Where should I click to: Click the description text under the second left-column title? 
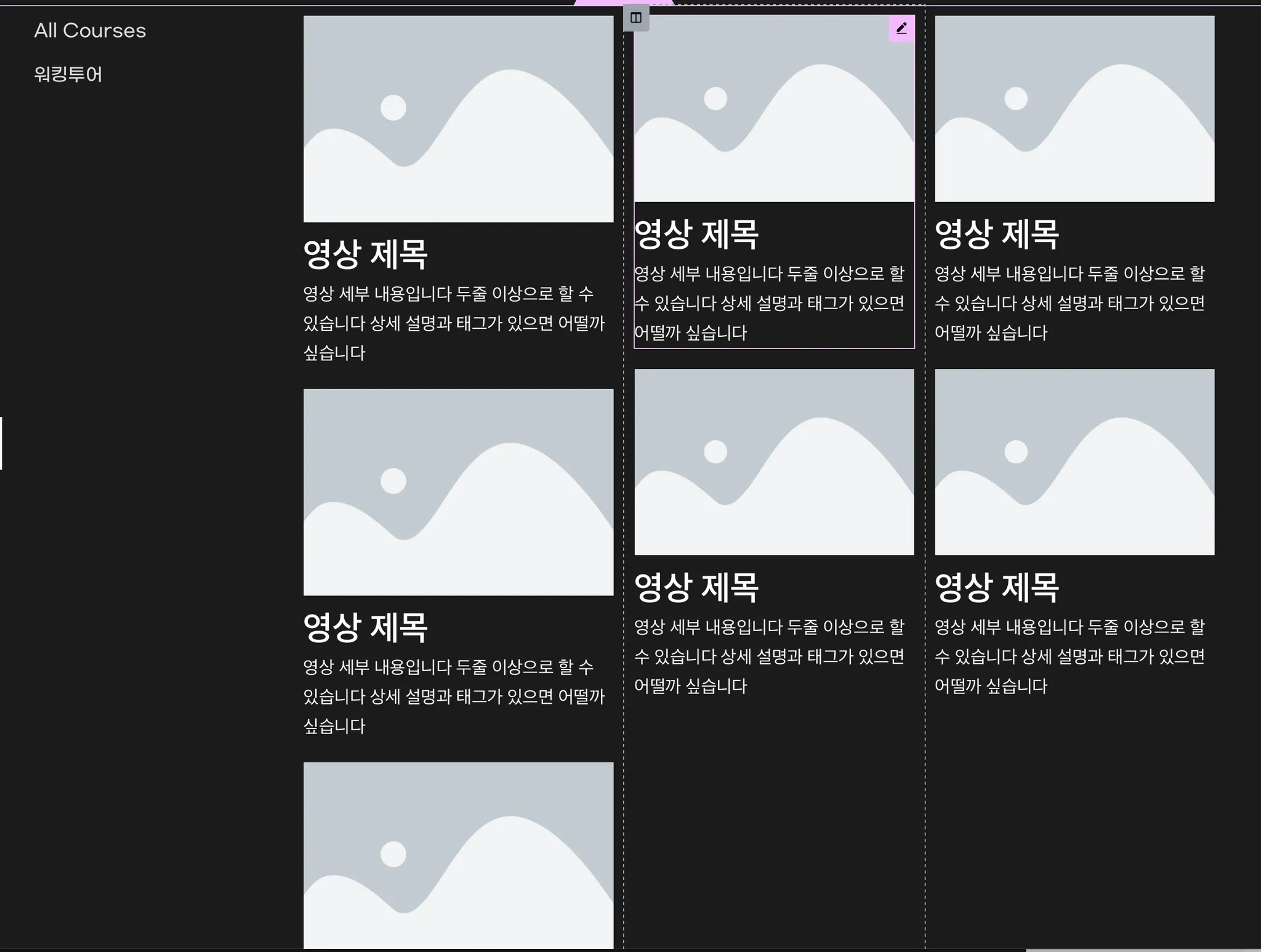(454, 696)
